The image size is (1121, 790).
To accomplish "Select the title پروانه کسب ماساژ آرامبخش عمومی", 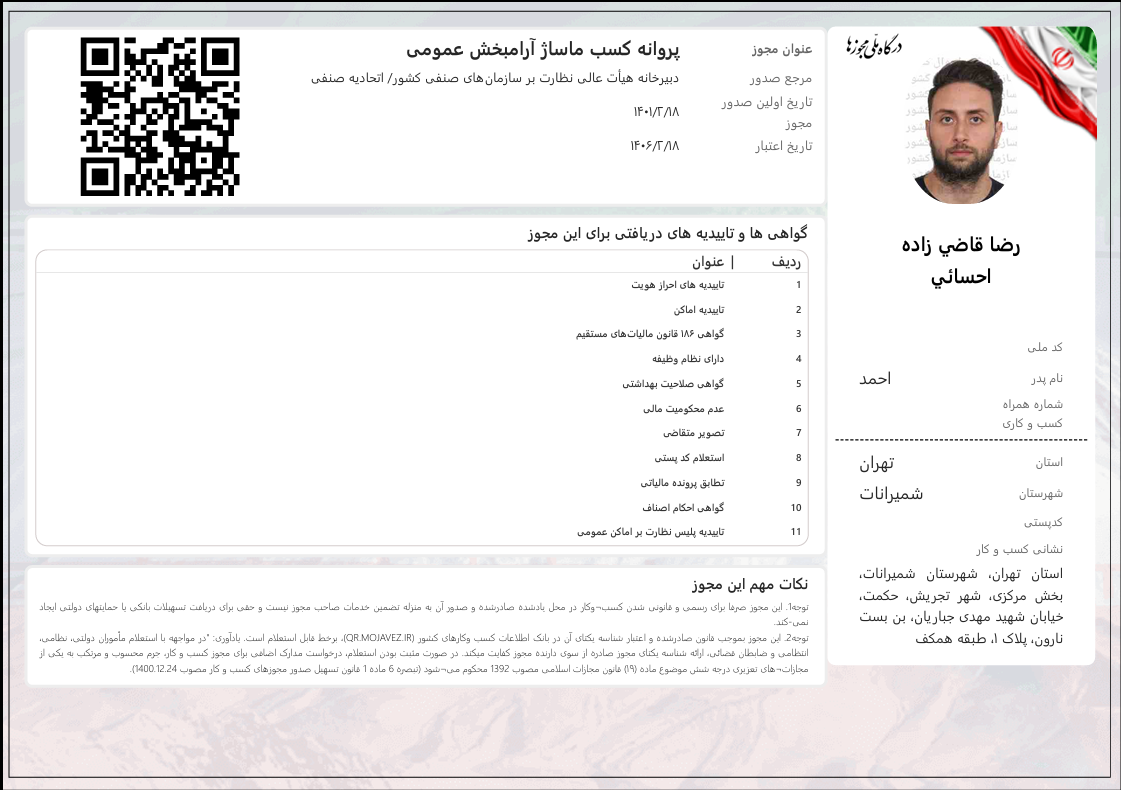I will coord(543,49).
